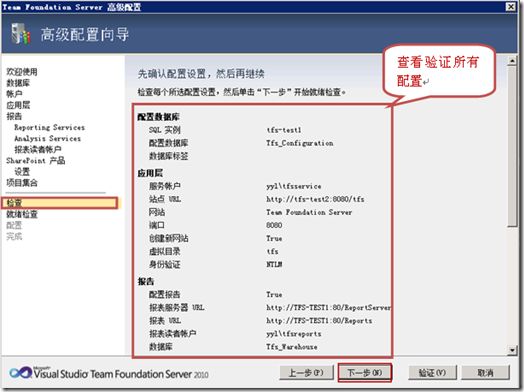This screenshot has width=524, height=392.
Task: Click the 先确认配置设置 page heading
Action: pos(201,74)
